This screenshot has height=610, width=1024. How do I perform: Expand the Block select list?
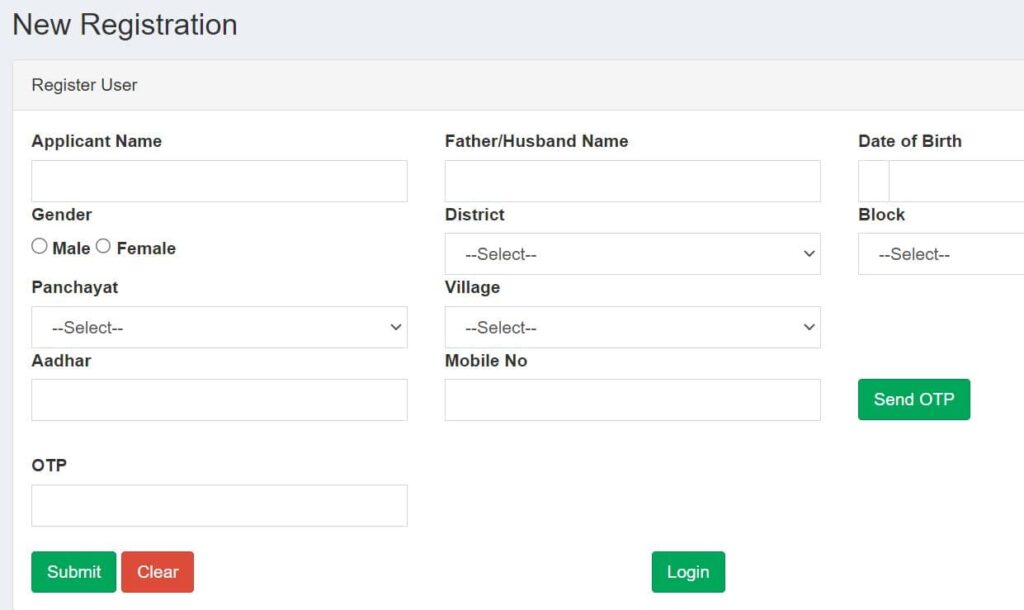click(940, 254)
